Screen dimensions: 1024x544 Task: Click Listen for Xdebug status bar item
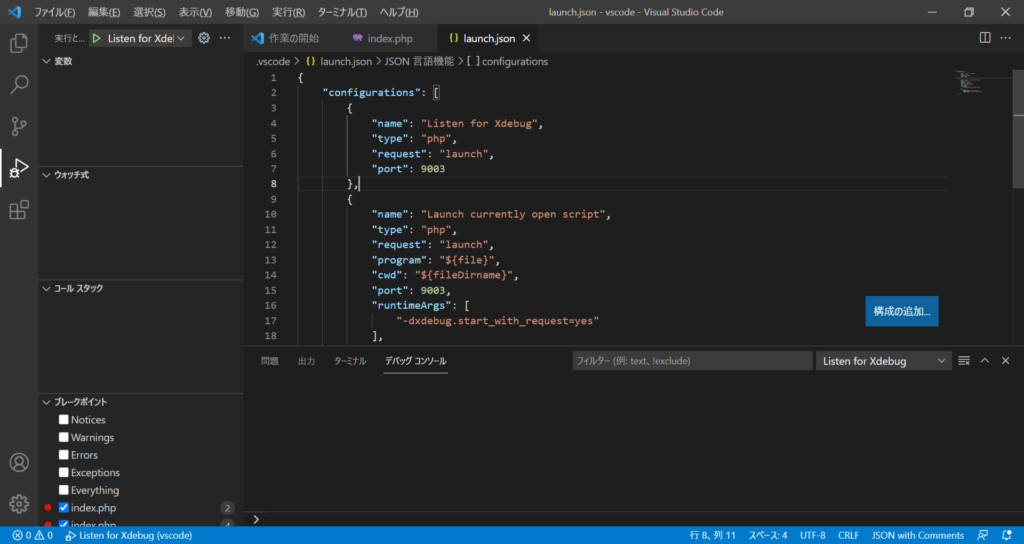tap(129, 536)
